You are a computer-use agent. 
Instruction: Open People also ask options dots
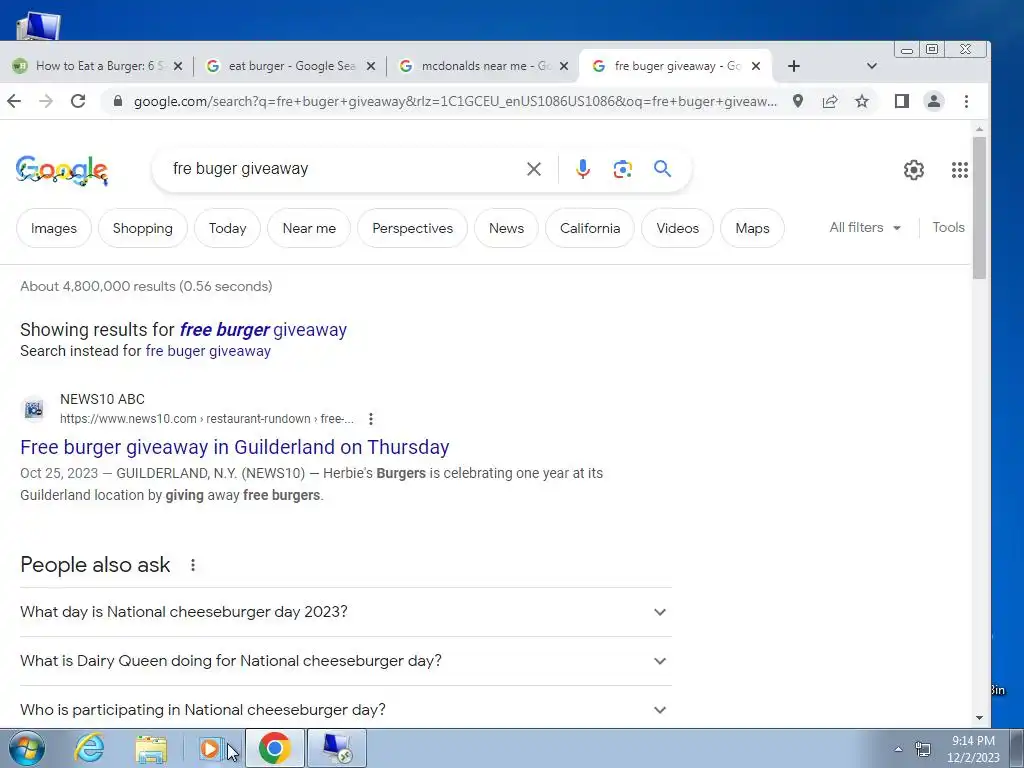193,565
